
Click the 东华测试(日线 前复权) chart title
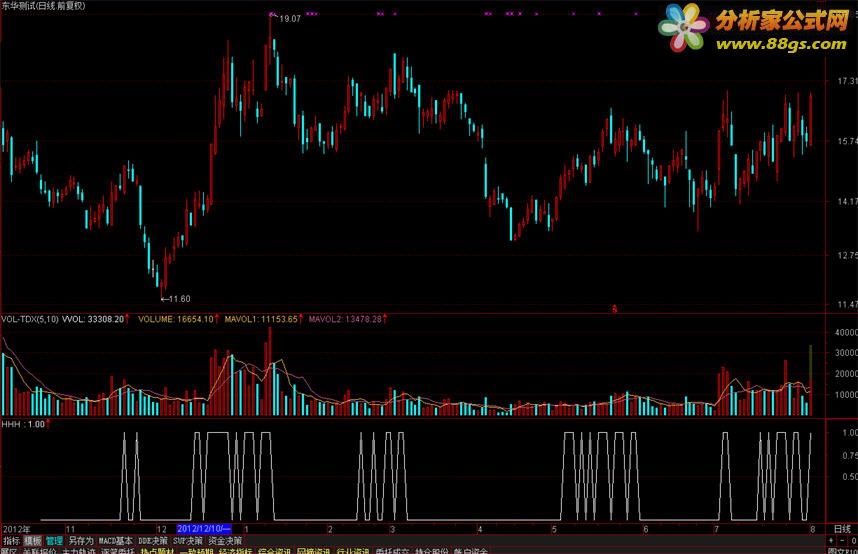43,6
